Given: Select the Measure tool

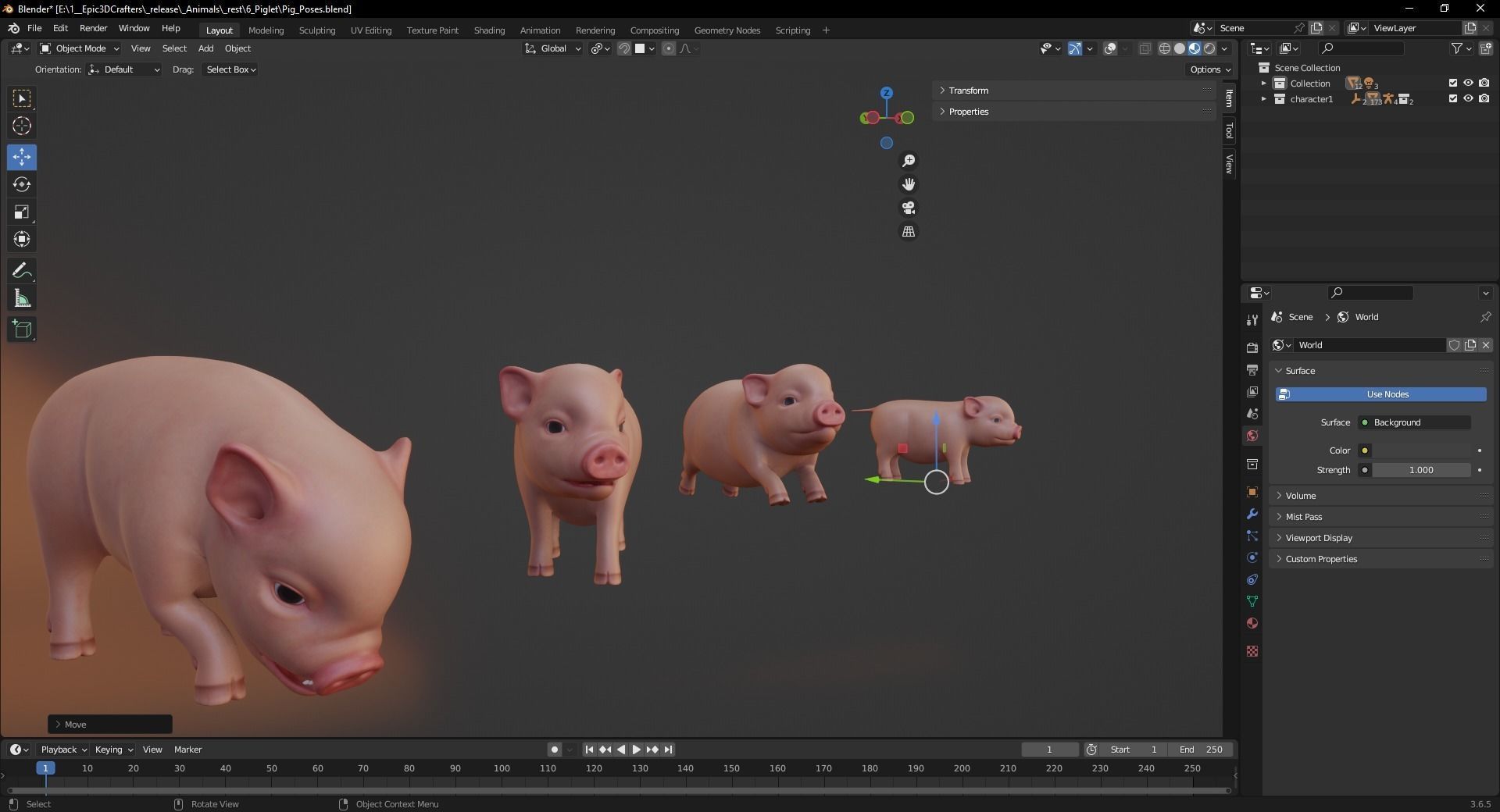Looking at the screenshot, I should [x=22, y=298].
